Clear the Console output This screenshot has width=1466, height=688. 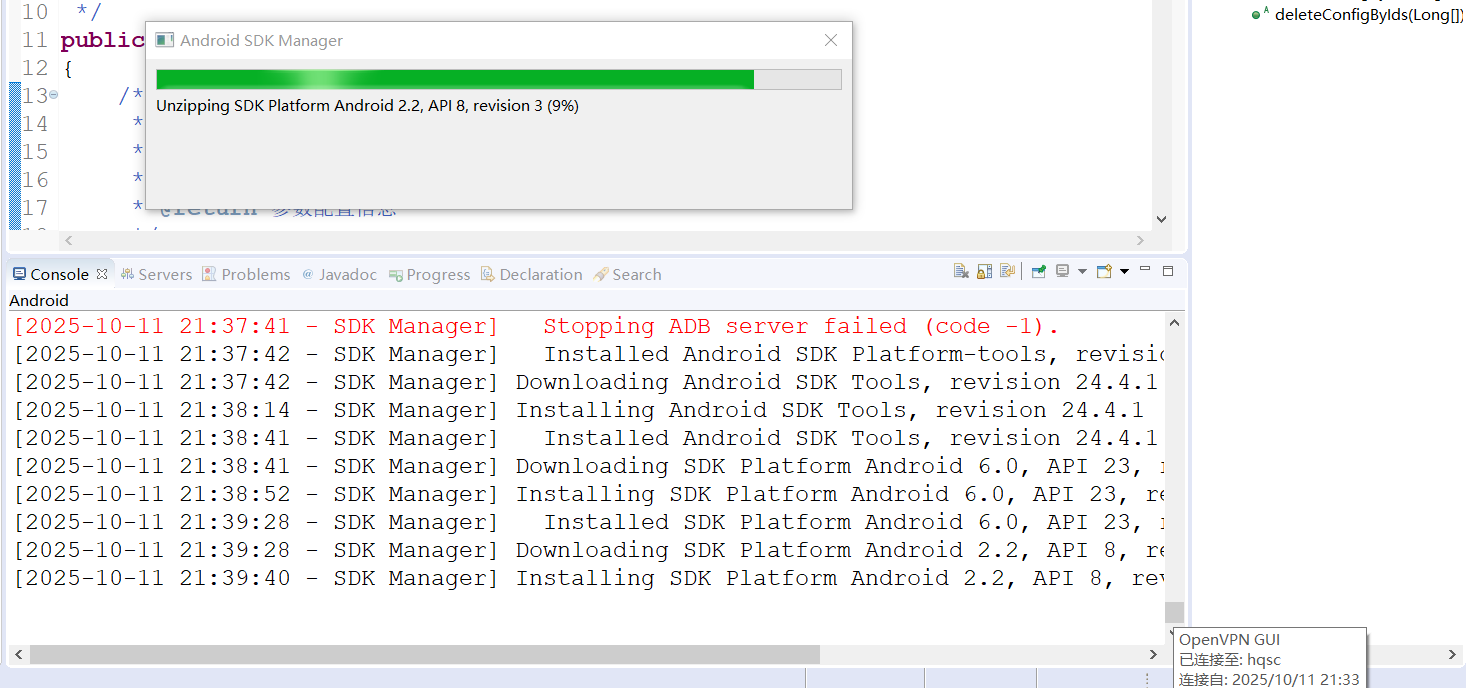pyautogui.click(x=961, y=271)
